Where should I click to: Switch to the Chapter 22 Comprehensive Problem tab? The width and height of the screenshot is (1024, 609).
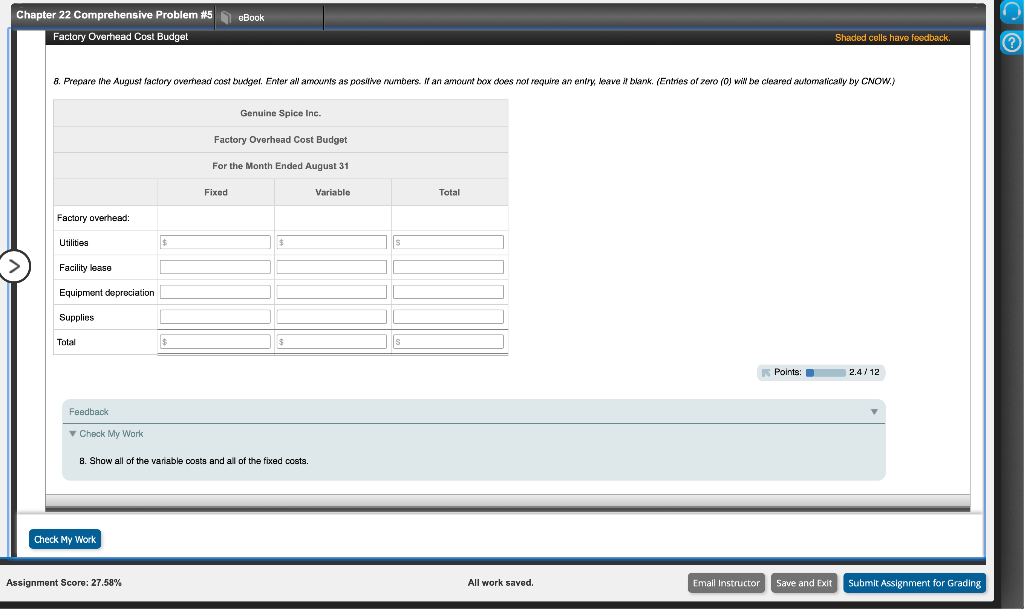(x=110, y=14)
